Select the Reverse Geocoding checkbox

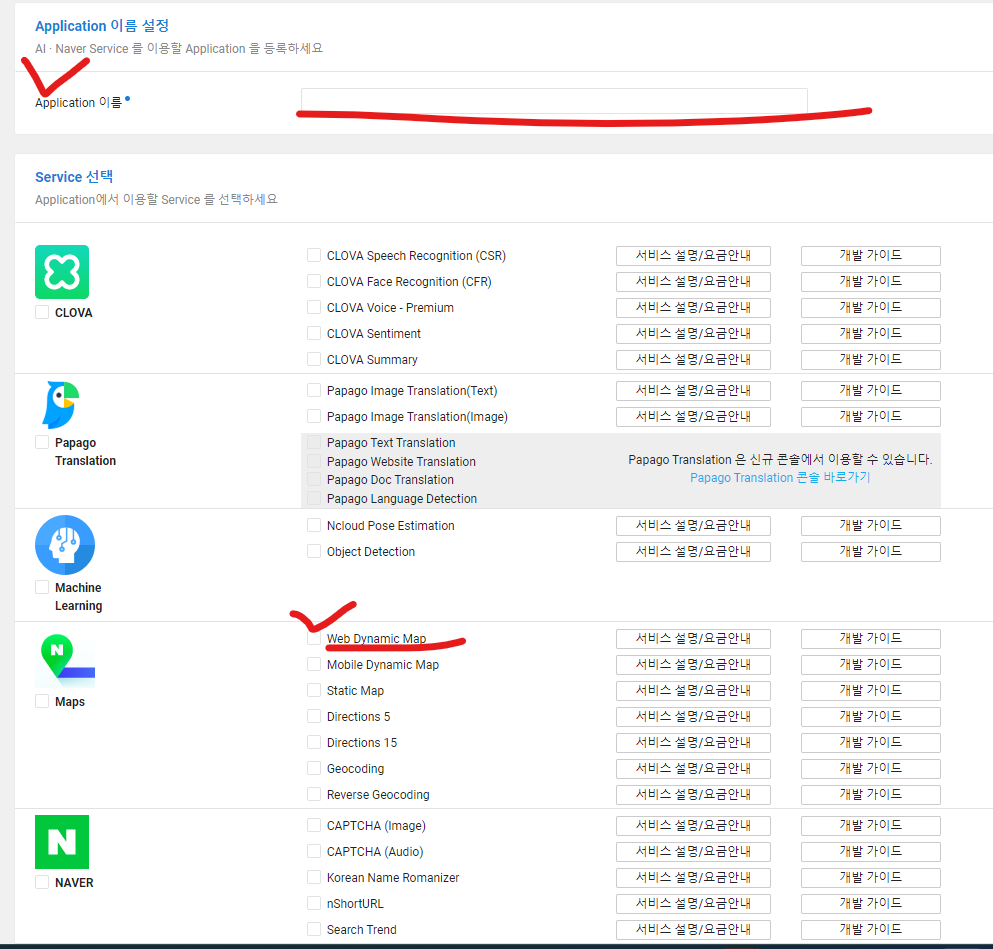pos(313,794)
